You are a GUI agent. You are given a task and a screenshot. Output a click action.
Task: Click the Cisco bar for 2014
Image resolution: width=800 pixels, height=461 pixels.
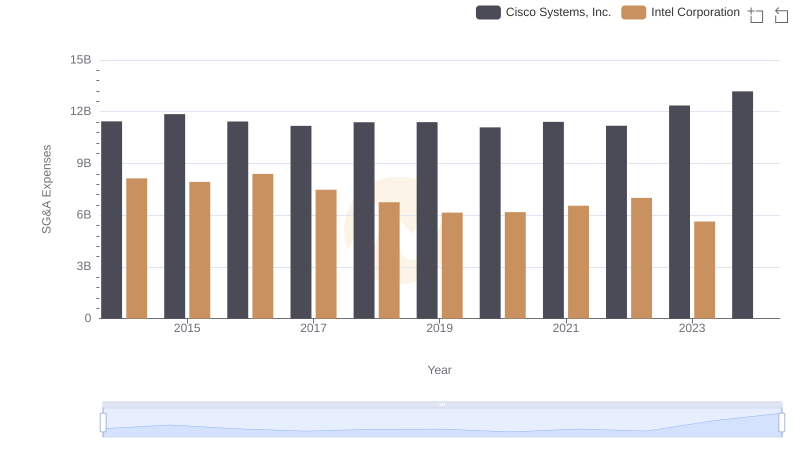coord(112,220)
